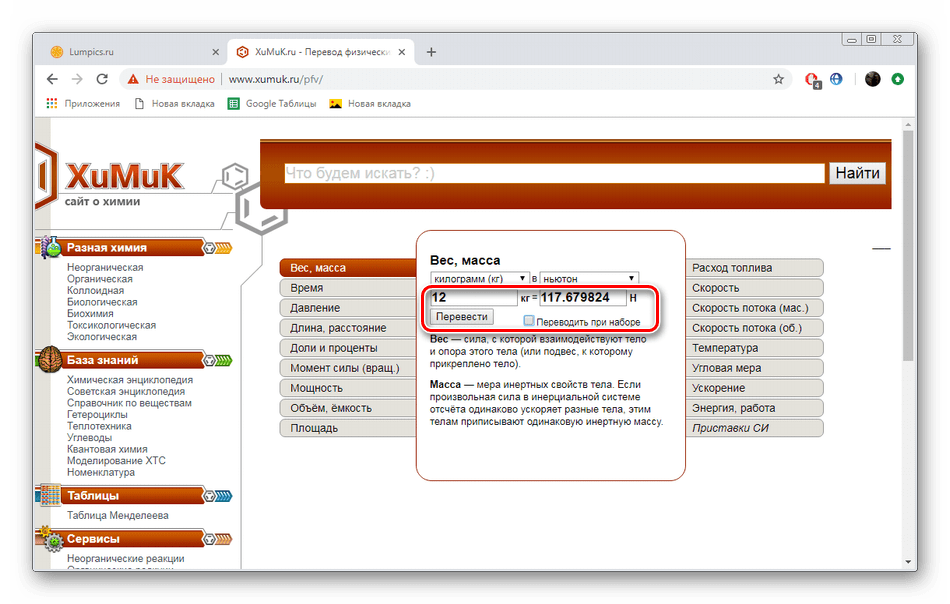Click the page vertical scrollbar thumb
The image size is (950, 604).
(x=907, y=245)
